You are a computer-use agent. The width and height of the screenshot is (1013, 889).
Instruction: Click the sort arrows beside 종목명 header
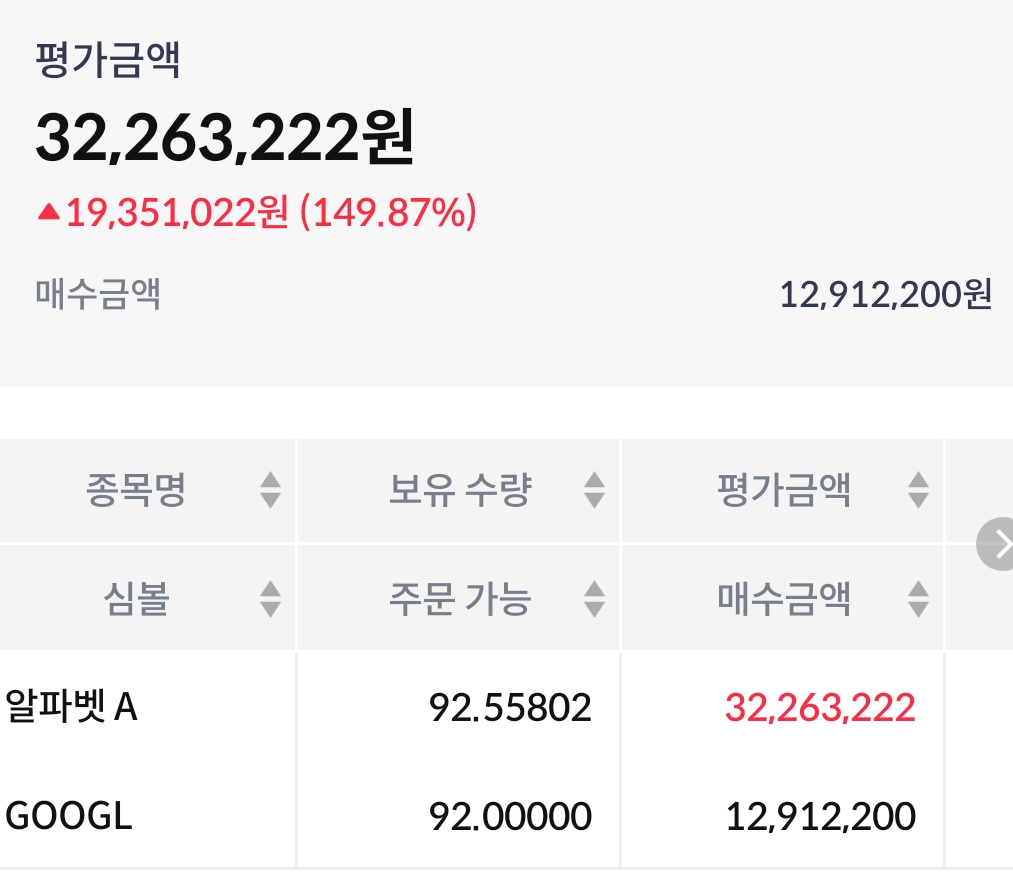click(x=270, y=490)
